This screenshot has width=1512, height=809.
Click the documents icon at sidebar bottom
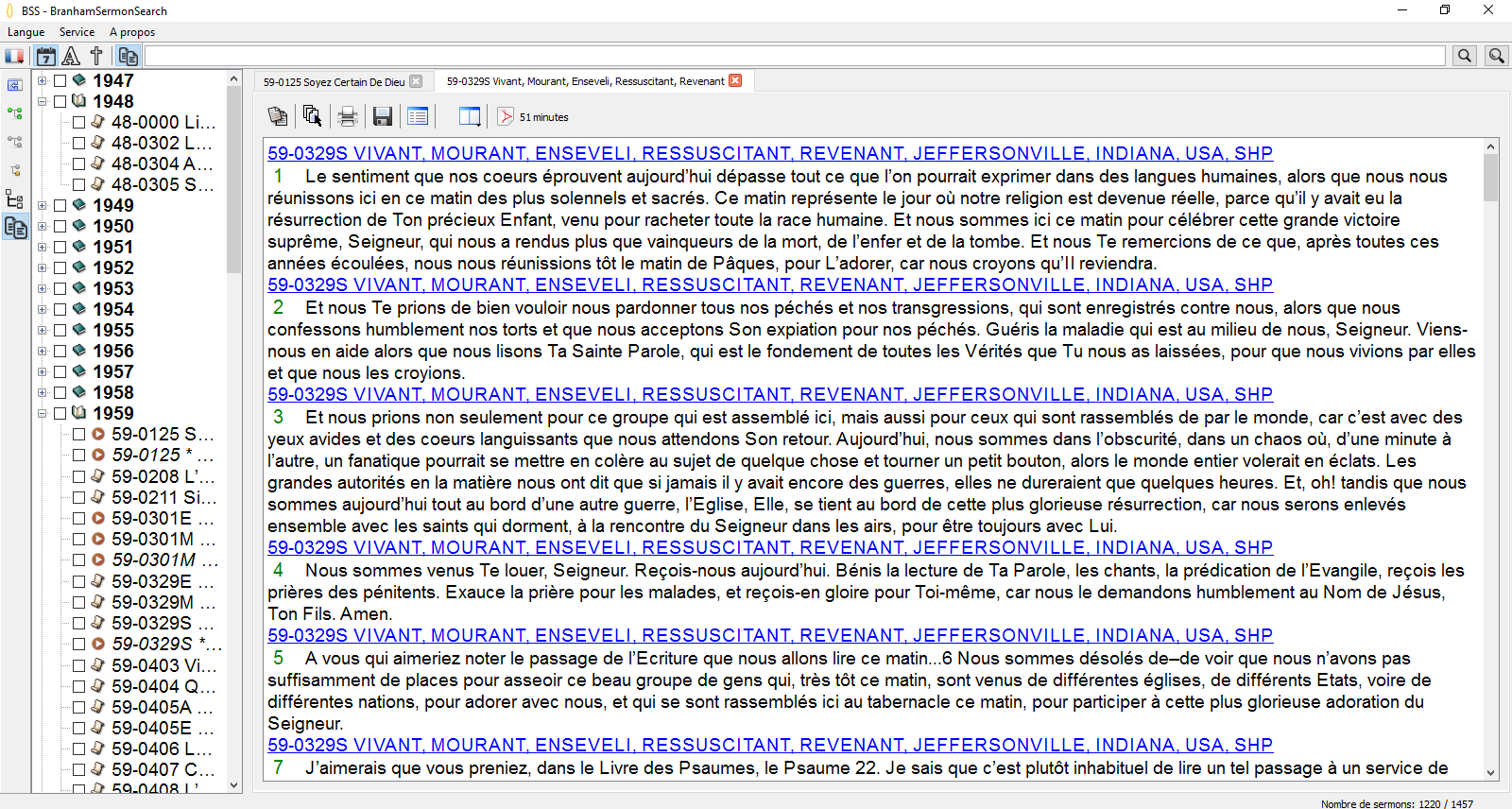[x=15, y=228]
